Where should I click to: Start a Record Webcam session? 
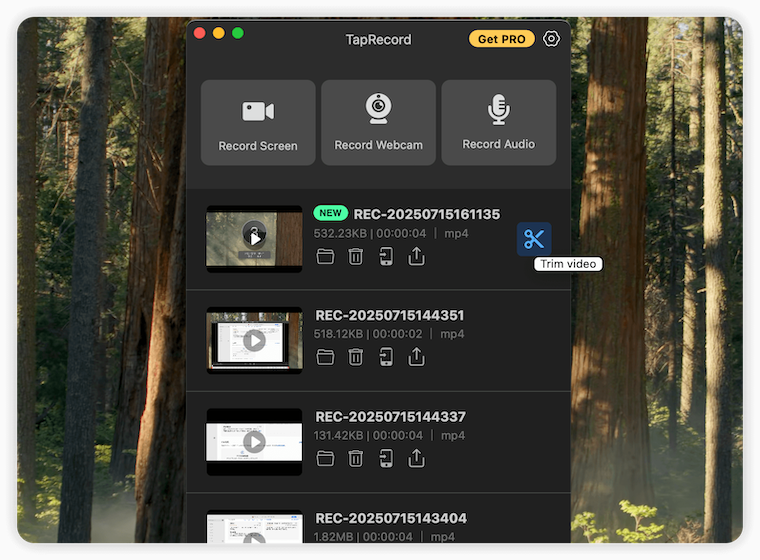coord(378,122)
